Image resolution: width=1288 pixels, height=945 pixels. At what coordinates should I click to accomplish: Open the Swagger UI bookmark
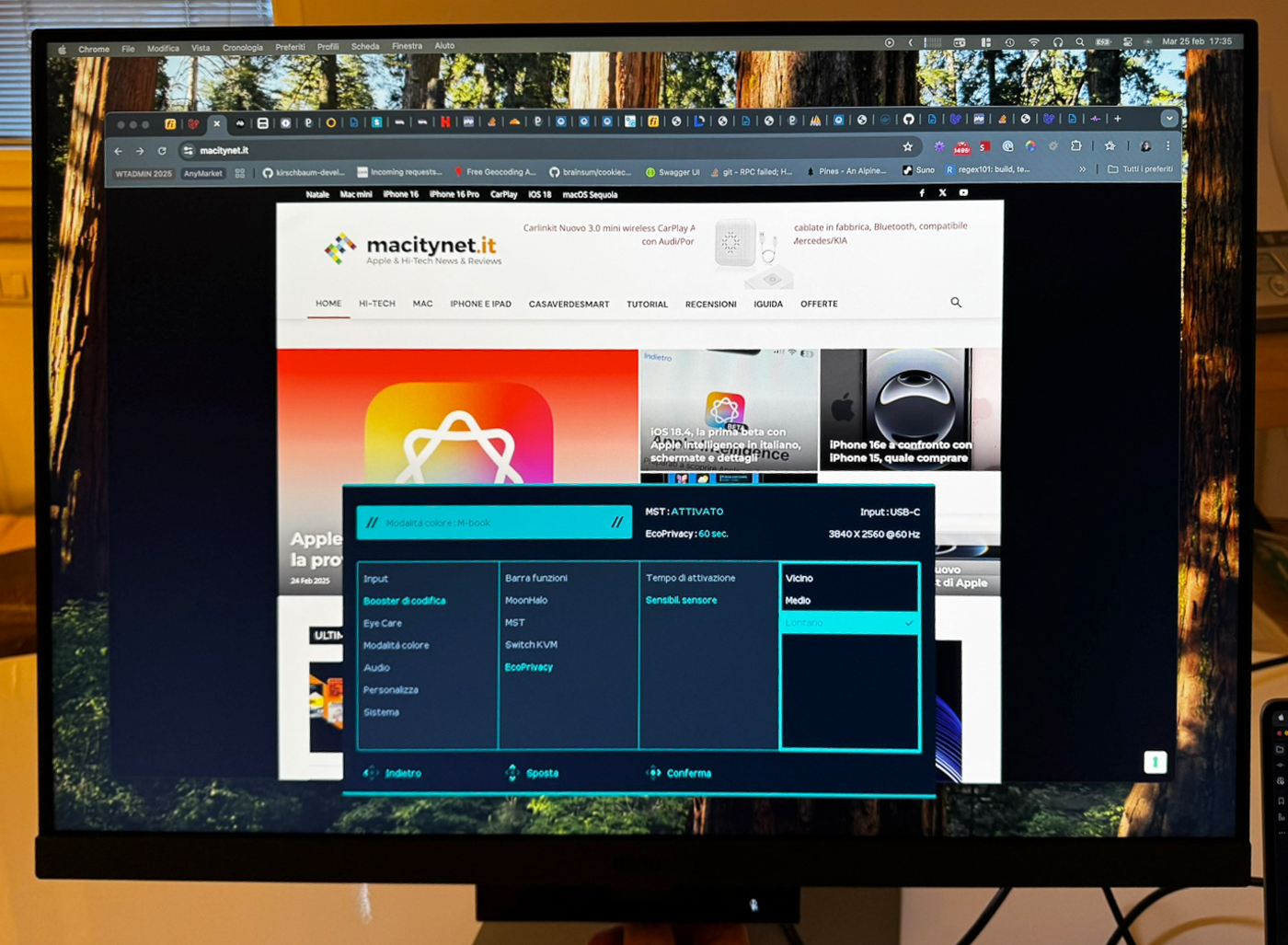tap(673, 172)
